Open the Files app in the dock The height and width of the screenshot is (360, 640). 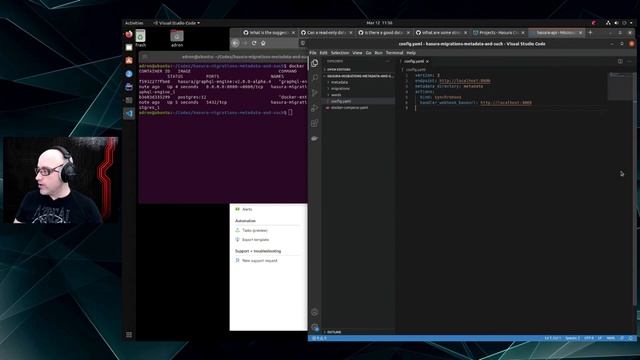(x=129, y=47)
